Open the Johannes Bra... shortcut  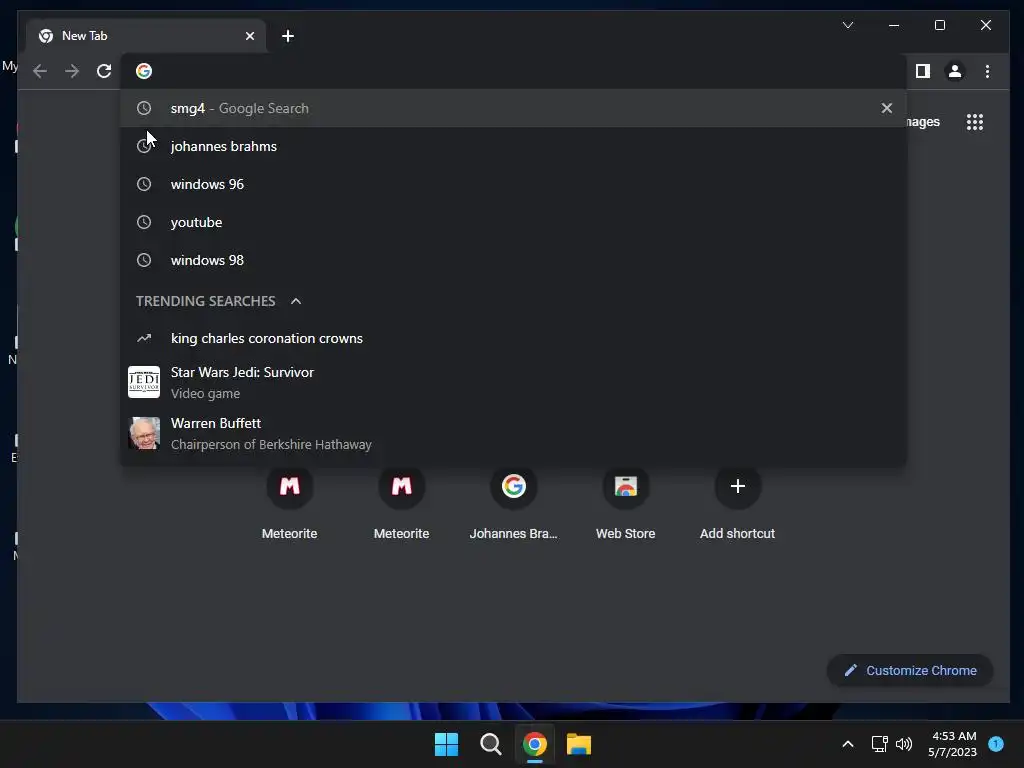pyautogui.click(x=513, y=504)
